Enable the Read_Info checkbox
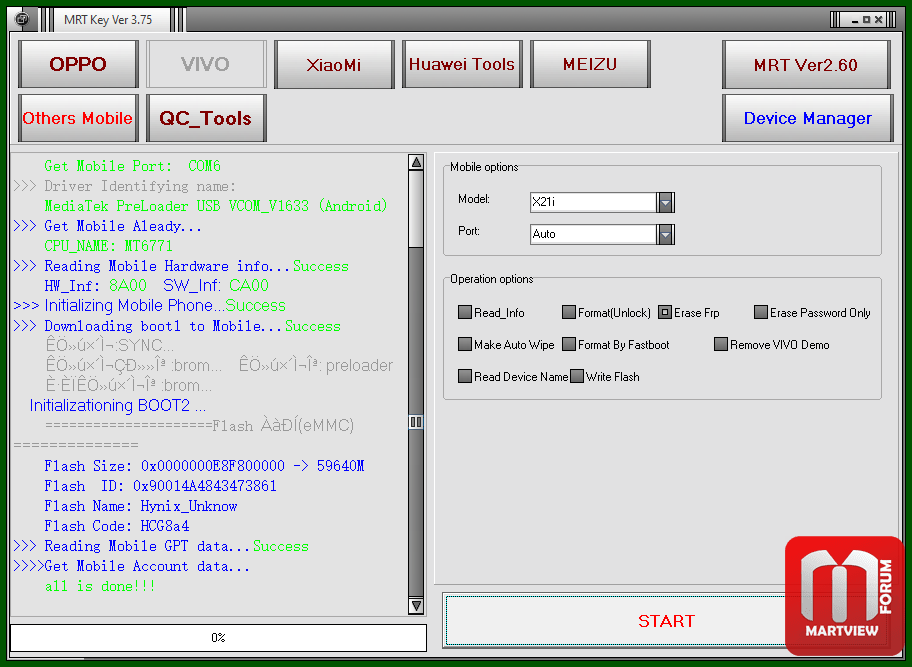Screen dimensions: 912x667 coord(465,313)
